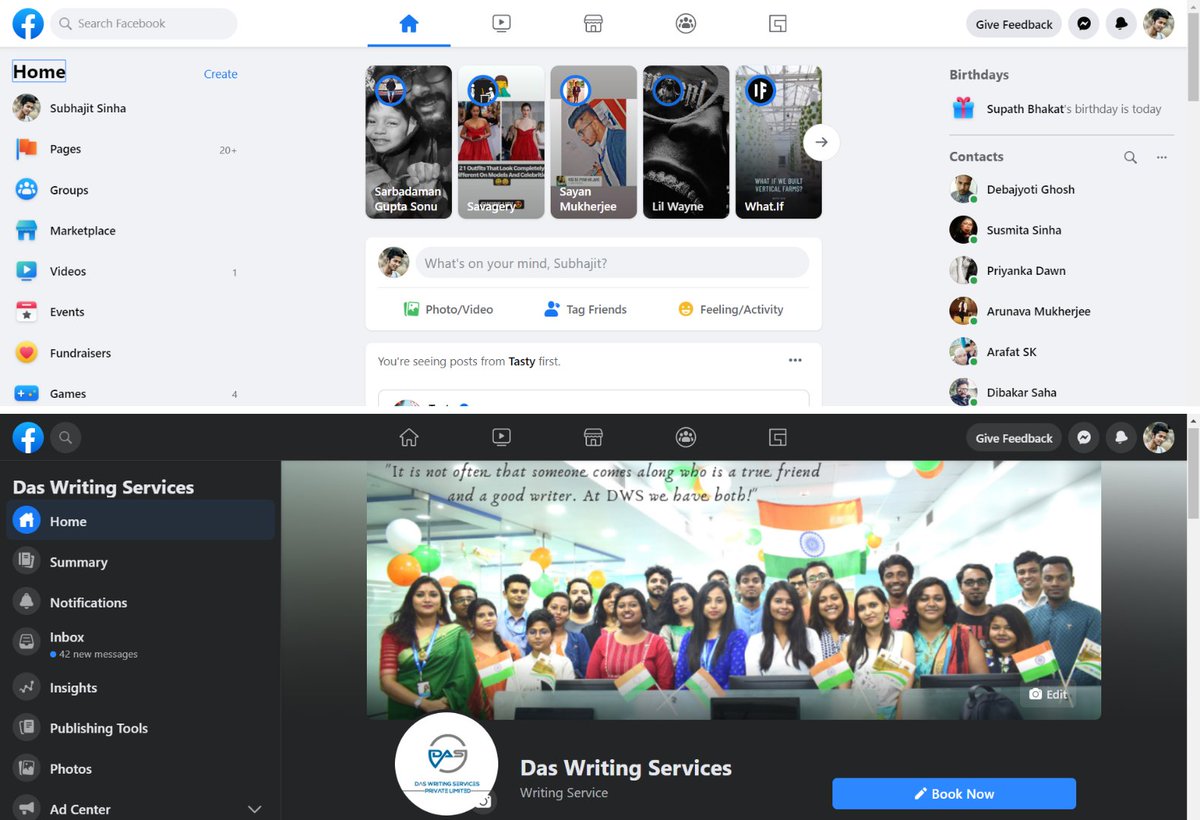Viewport: 1200px width, 820px height.
Task: Click the next stories arrow button
Action: (822, 142)
